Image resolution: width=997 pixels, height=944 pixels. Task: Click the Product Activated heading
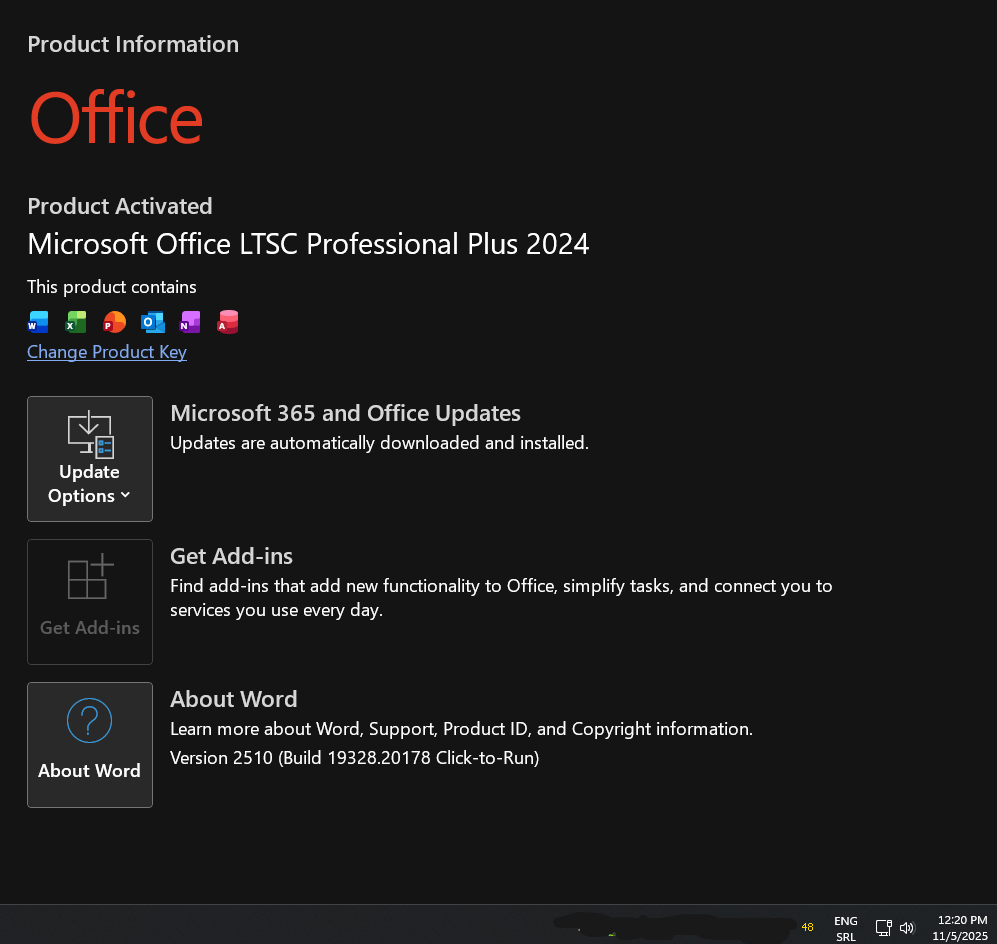120,206
